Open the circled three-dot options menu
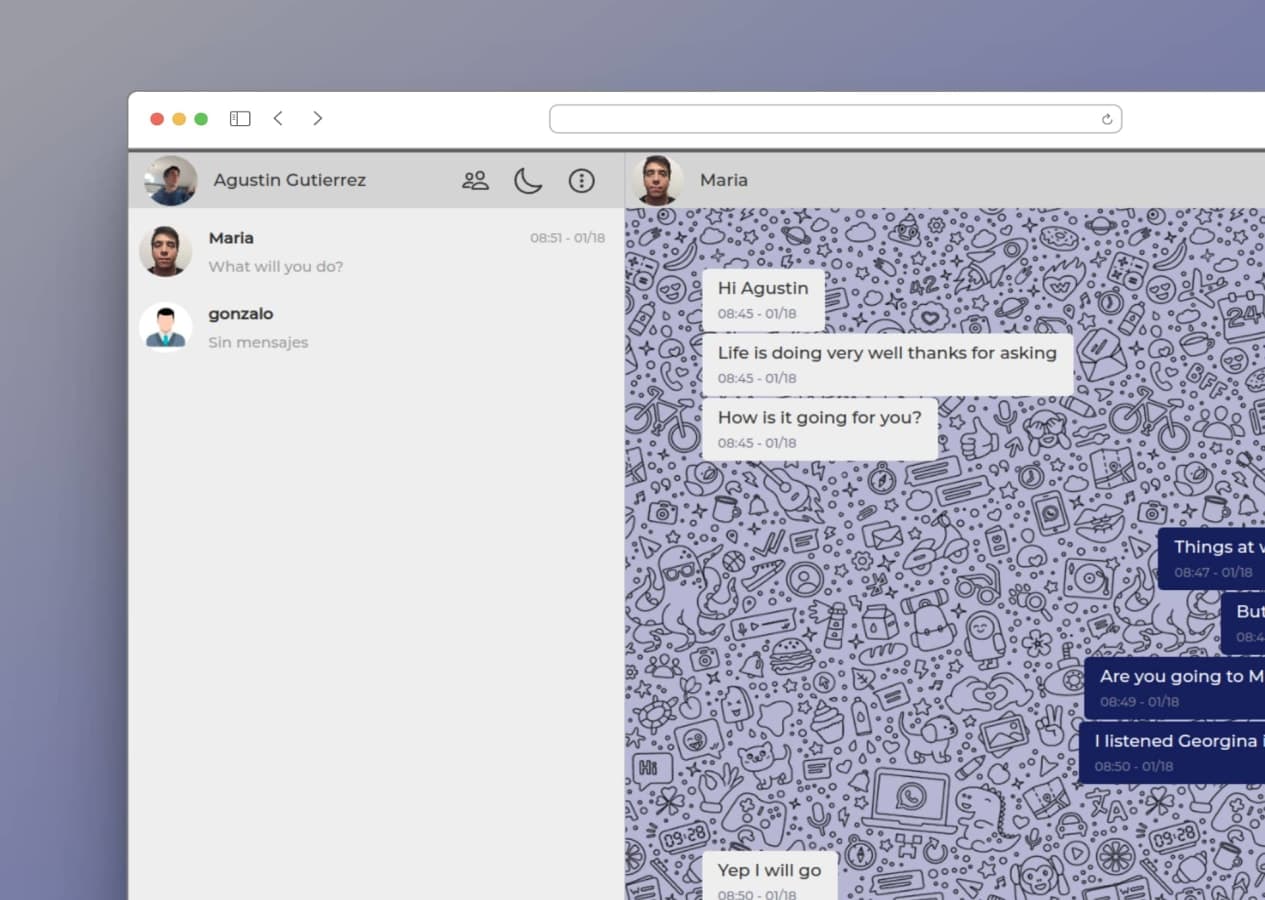 (582, 180)
